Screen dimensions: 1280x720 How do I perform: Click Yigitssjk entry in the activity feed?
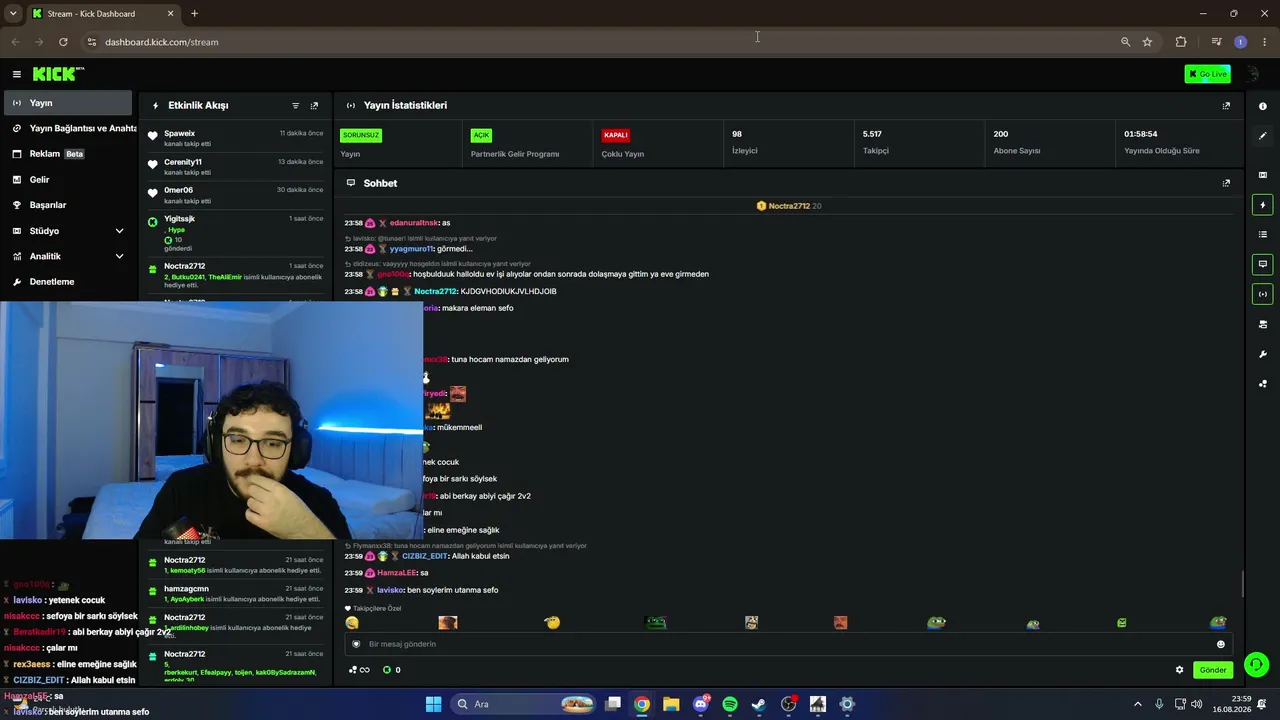[180, 219]
